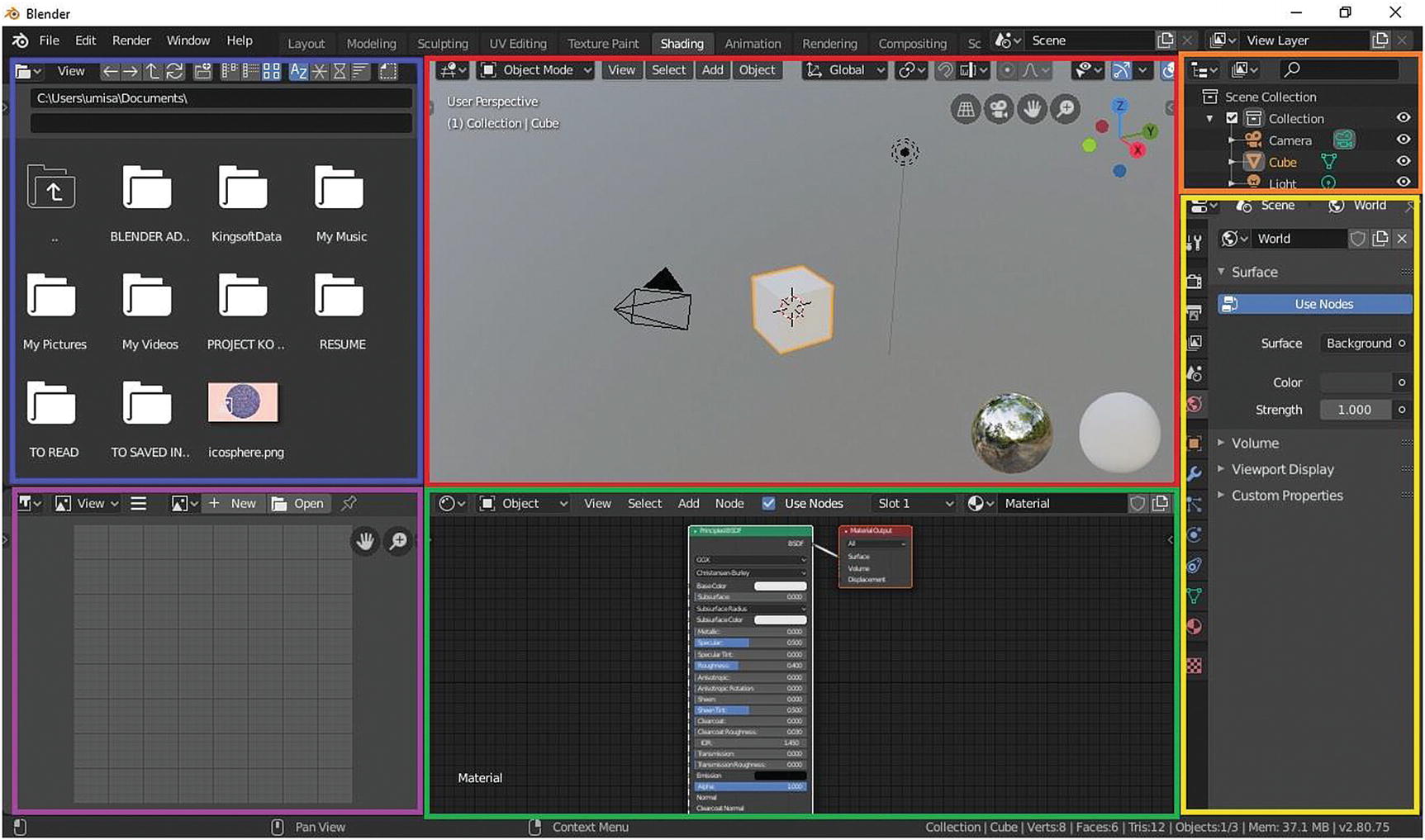This screenshot has width=1425, height=840.
Task: Open the Object Data green triangle tab
Action: click(1195, 596)
